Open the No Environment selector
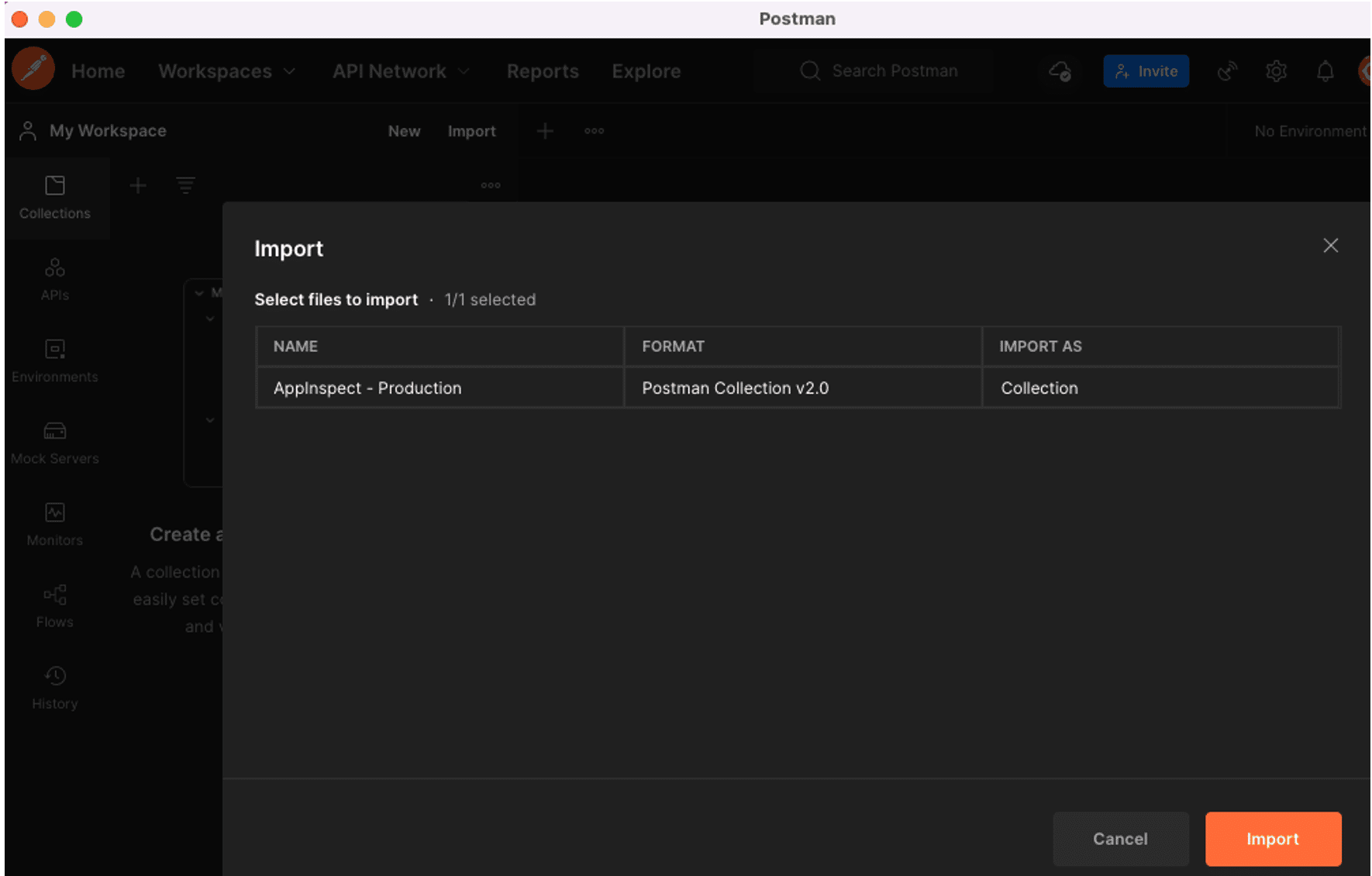Screen dimensions: 1372x876 1311,131
